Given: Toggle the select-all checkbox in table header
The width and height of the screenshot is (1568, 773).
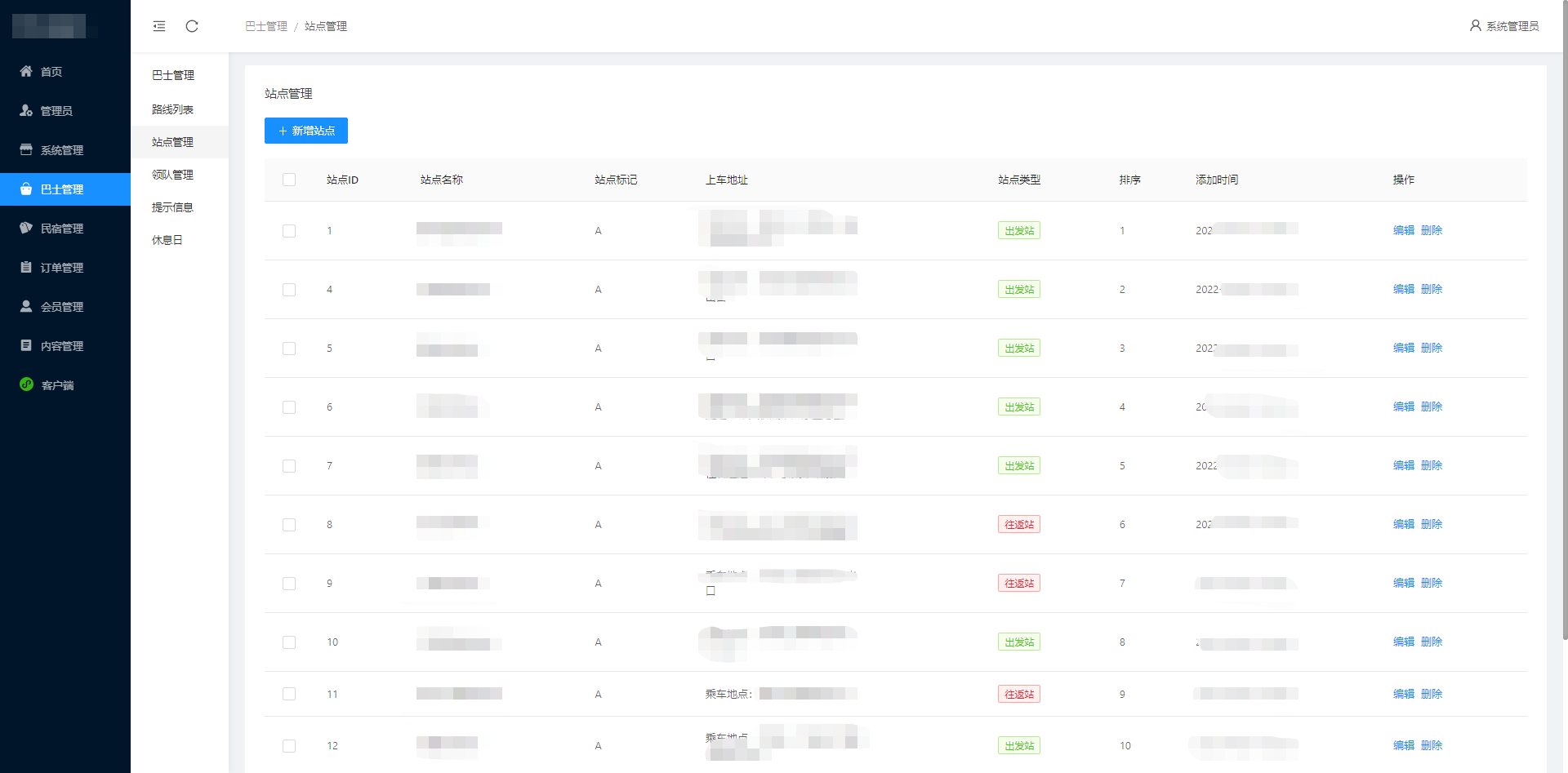Looking at the screenshot, I should pyautogui.click(x=289, y=180).
